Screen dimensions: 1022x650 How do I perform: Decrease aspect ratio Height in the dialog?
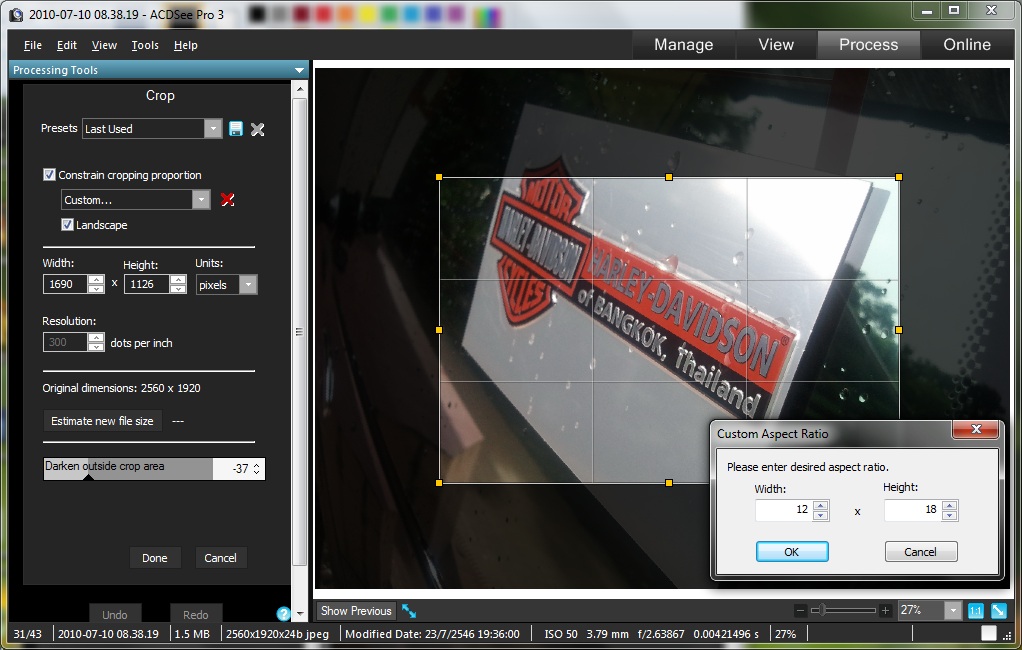tap(950, 515)
